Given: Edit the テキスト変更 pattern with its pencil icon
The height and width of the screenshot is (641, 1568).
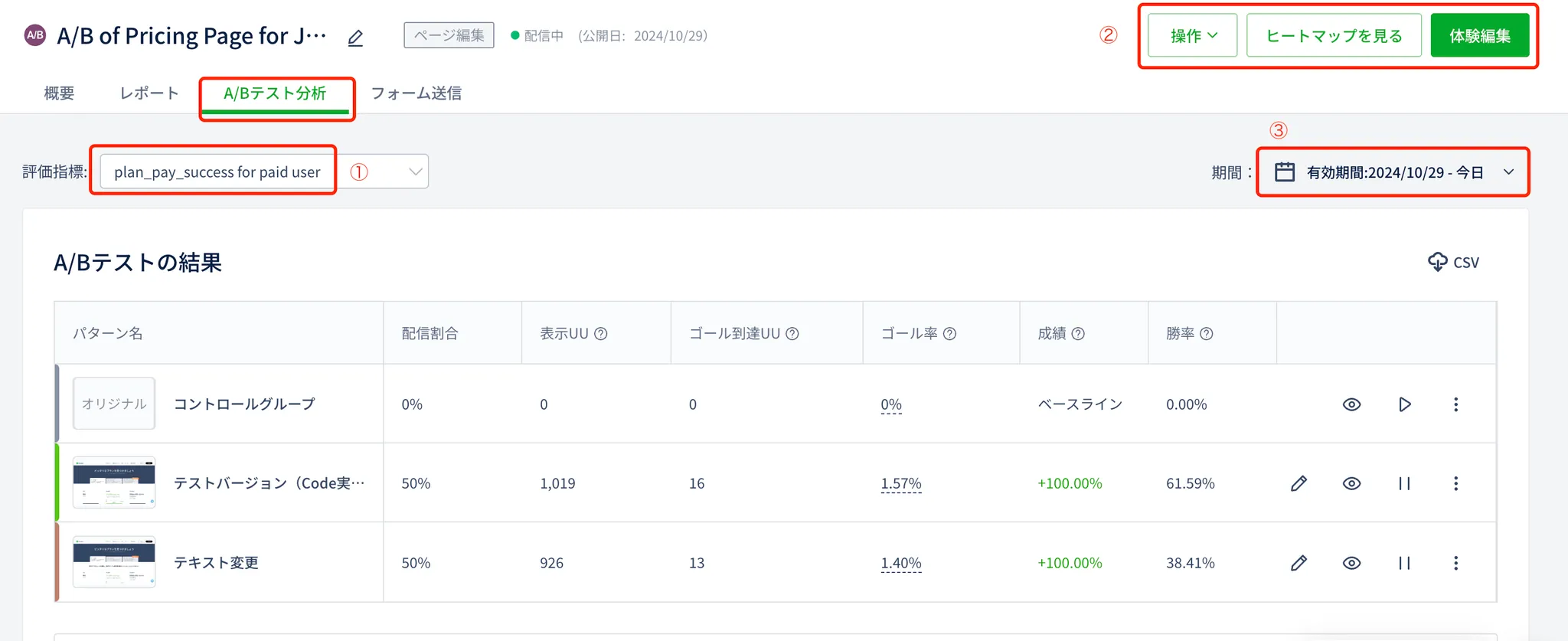Looking at the screenshot, I should coord(1298,563).
